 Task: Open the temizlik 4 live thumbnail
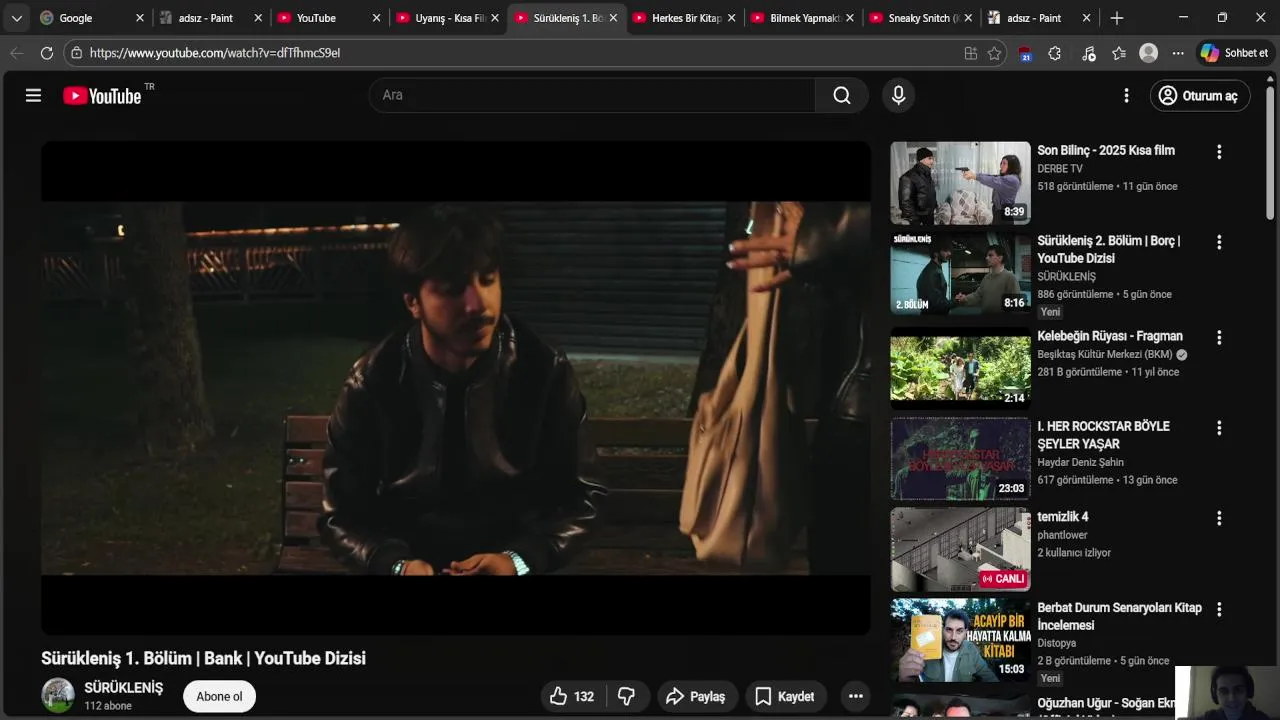click(x=960, y=549)
